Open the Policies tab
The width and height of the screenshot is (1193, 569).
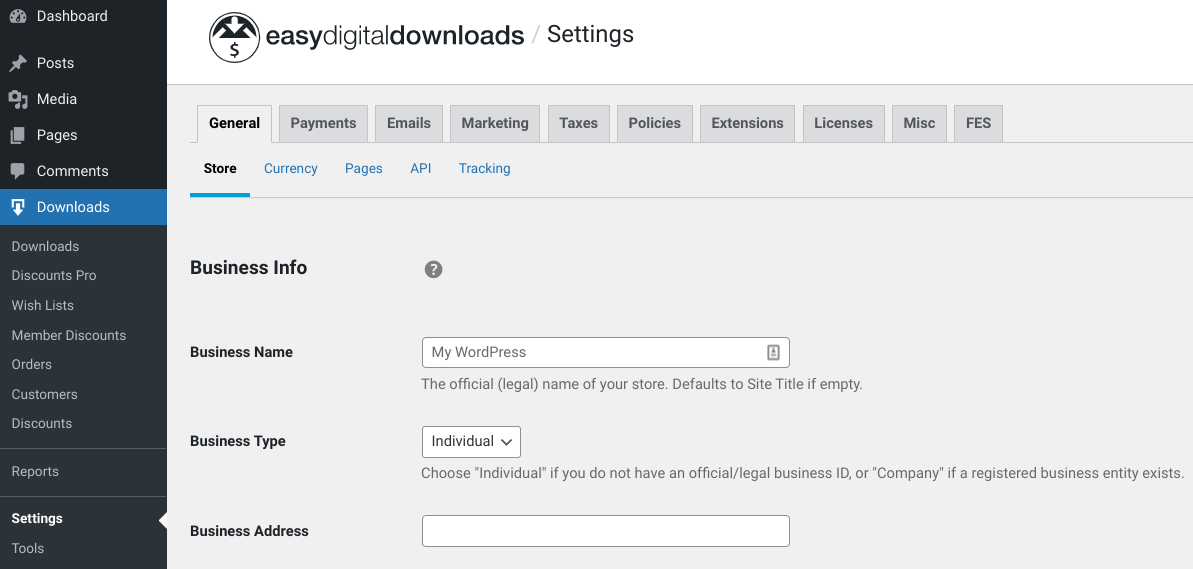tap(654, 123)
